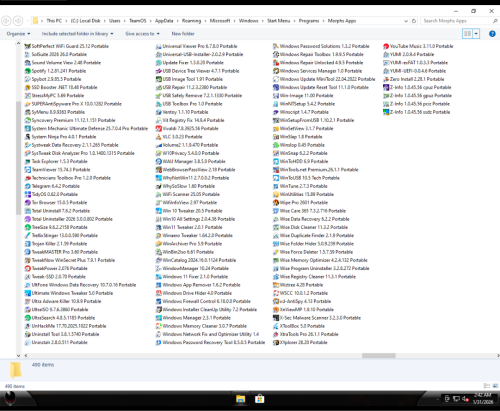Select the VLC 3.0.23 Portable icon
500x411 pixels.
pyautogui.click(x=159, y=137)
